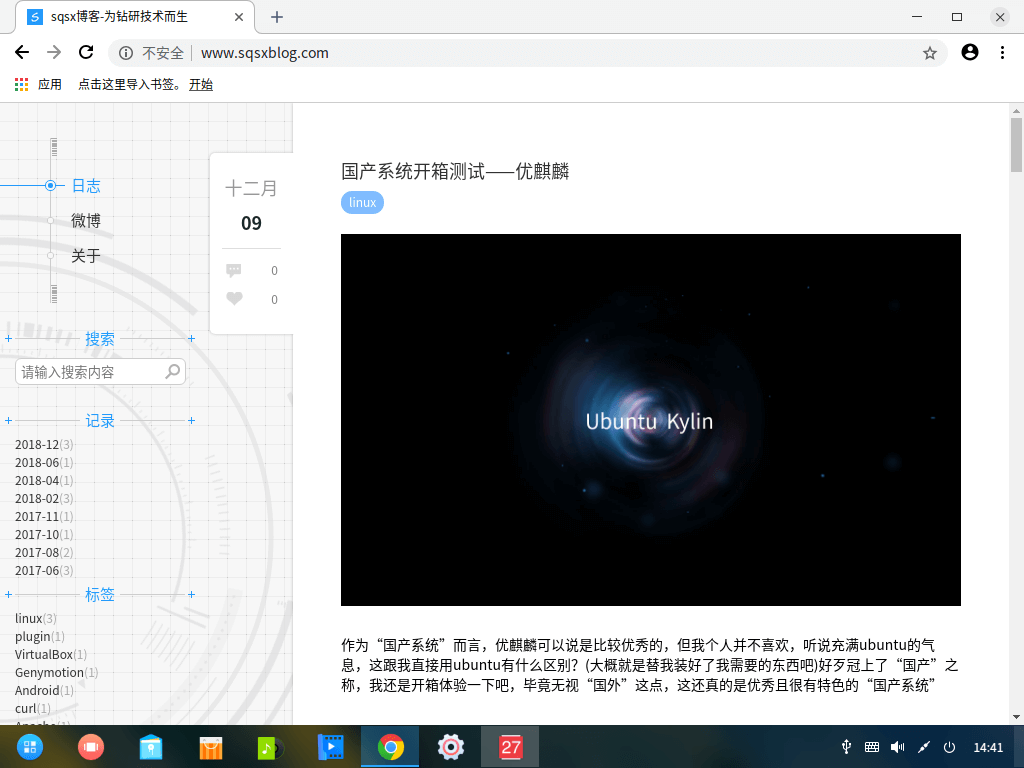Select the plugin tag
This screenshot has height=768, width=1024.
click(40, 636)
